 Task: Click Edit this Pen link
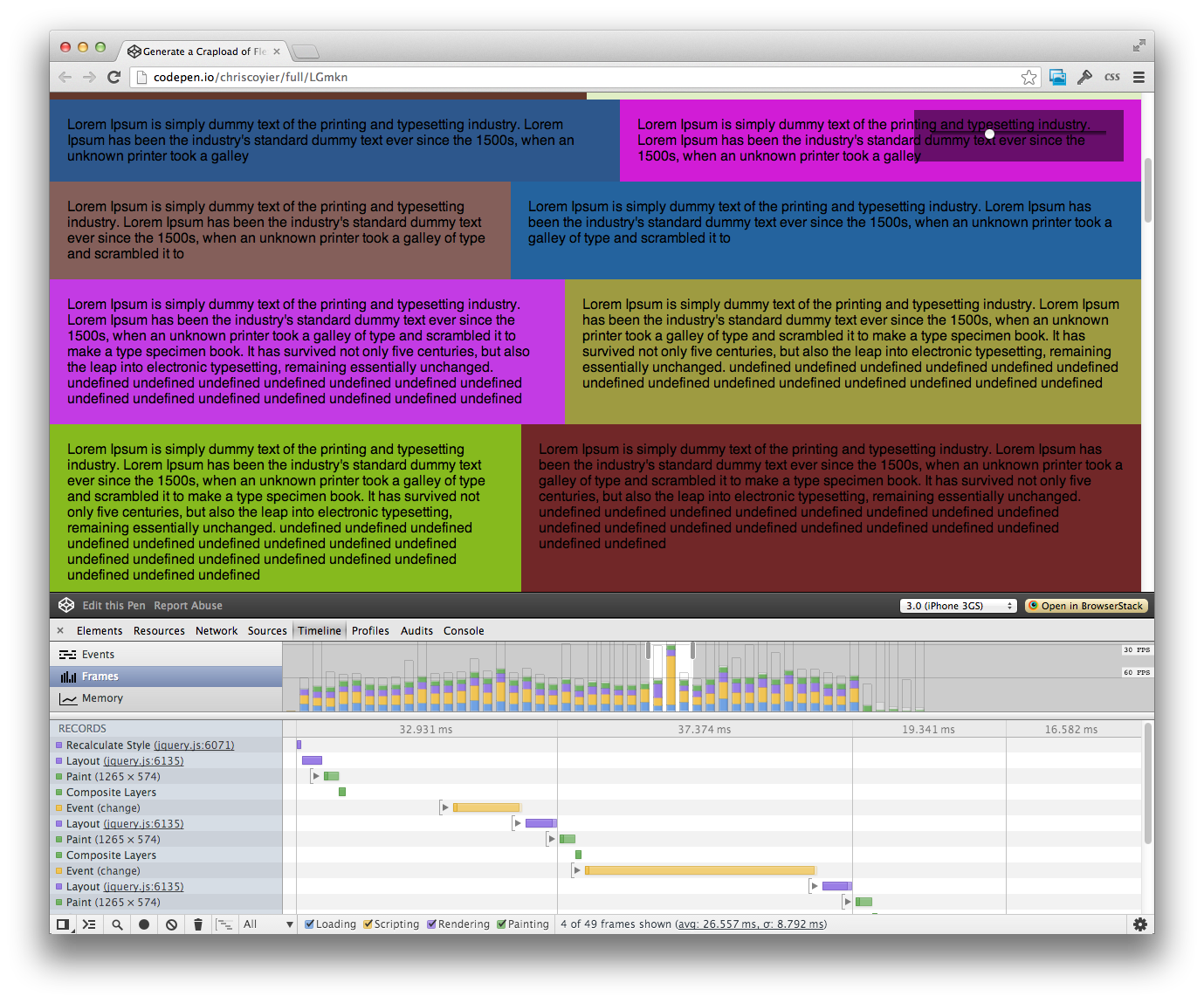(x=114, y=605)
